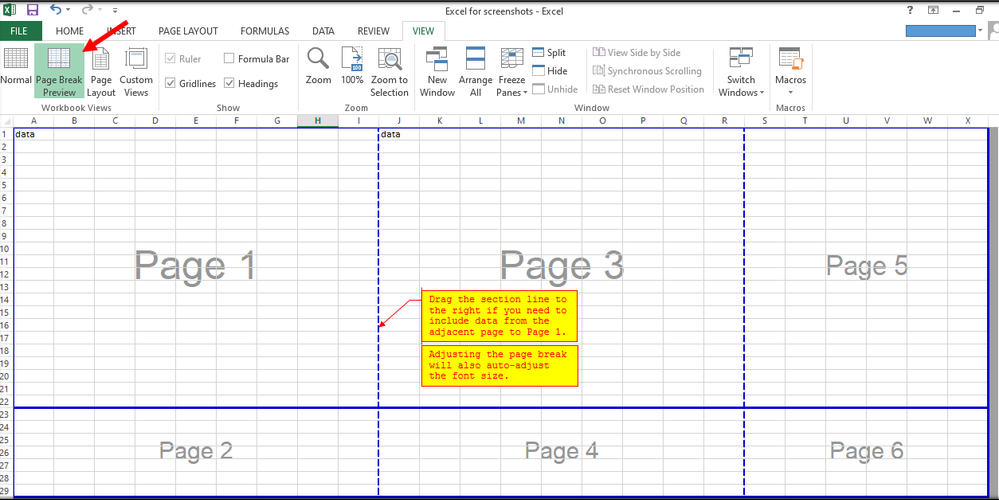Select column S header
The height and width of the screenshot is (500, 999).
(765, 121)
